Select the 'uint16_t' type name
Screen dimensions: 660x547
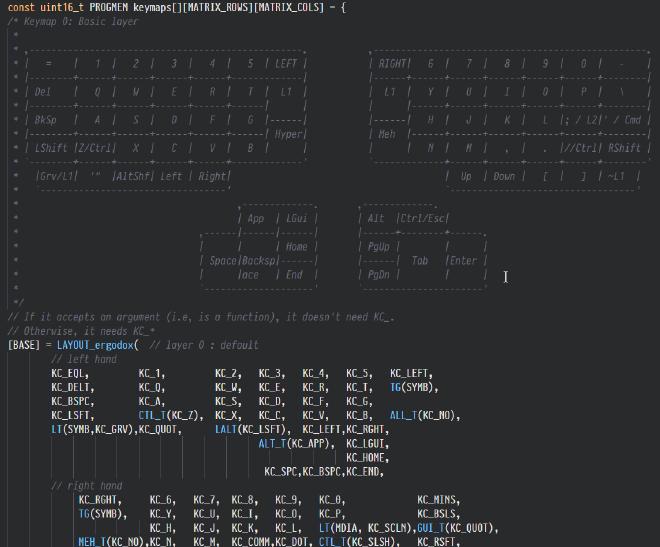(x=62, y=8)
